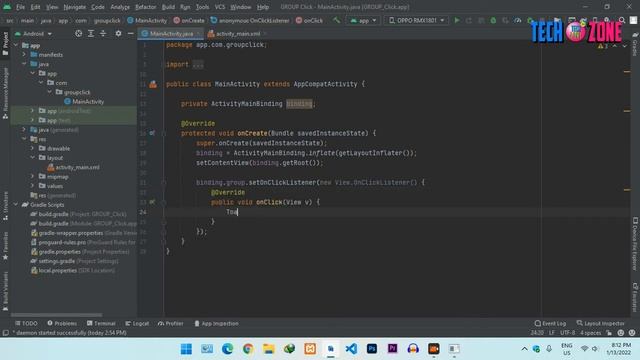Click override gutter icon beside onCreate method
640x360 pixels.
point(152,133)
